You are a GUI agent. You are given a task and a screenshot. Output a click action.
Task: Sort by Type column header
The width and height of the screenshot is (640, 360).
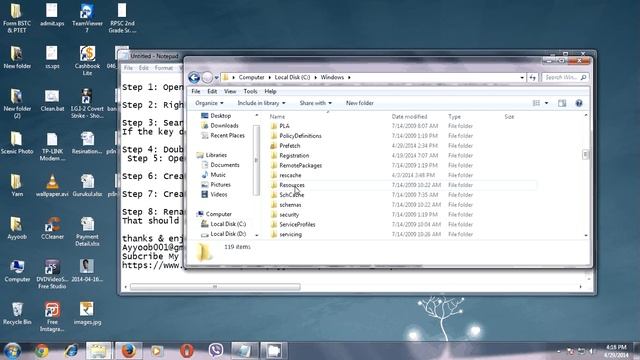[454, 117]
